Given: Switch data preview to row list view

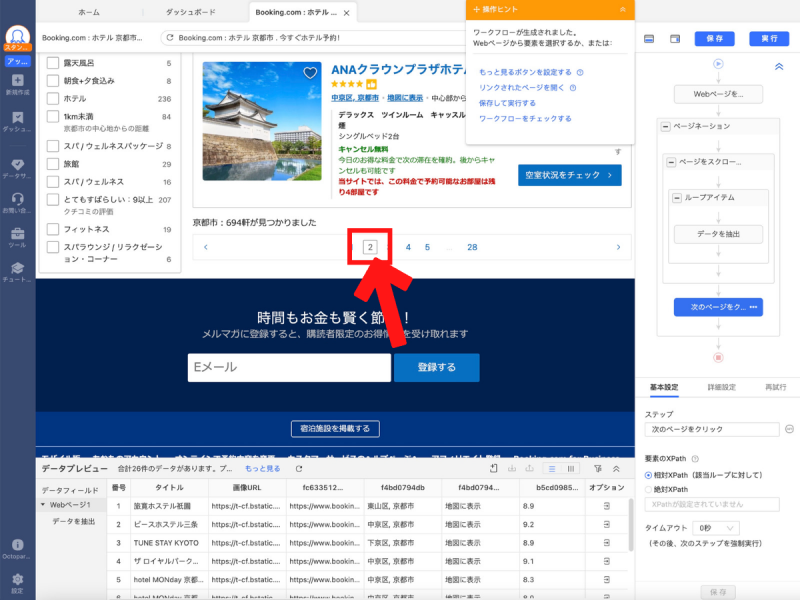Looking at the screenshot, I should coord(552,468).
